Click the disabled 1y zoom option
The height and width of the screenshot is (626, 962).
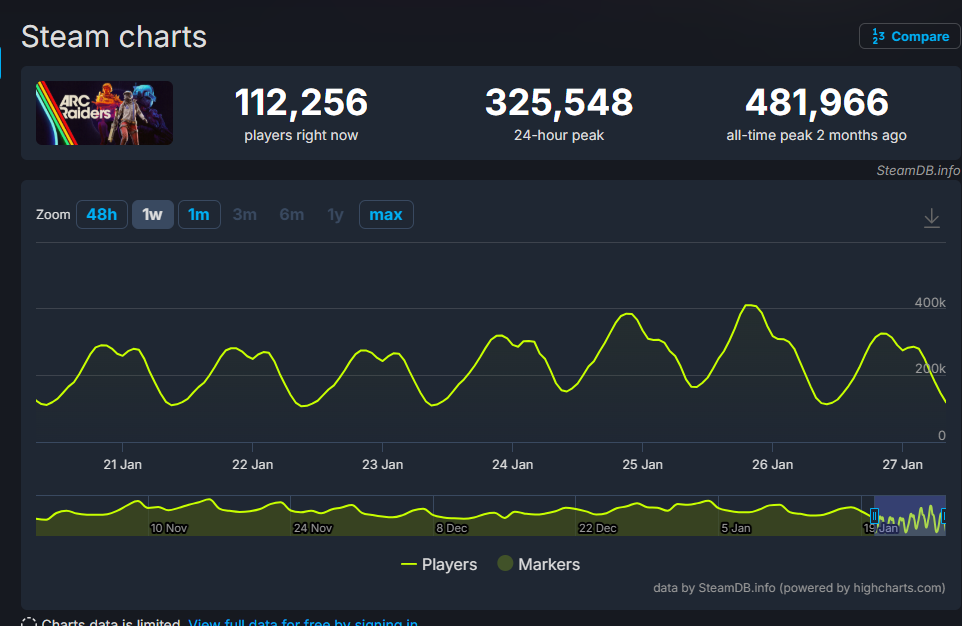coord(335,214)
